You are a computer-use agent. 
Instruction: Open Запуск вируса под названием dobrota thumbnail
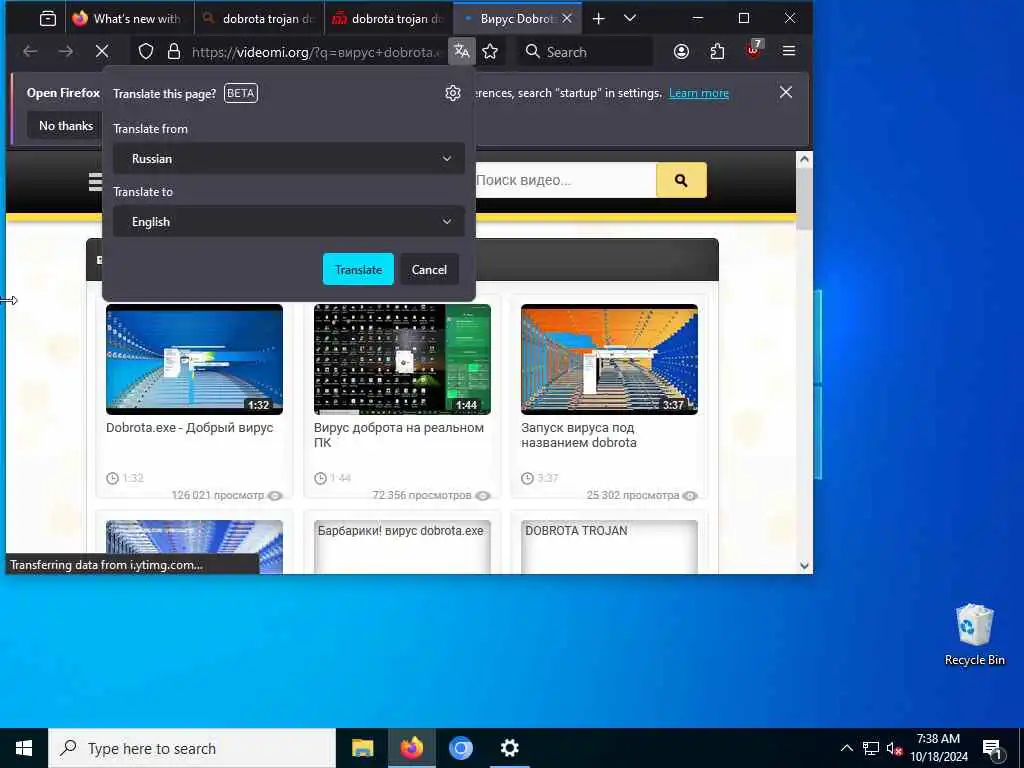(x=609, y=359)
